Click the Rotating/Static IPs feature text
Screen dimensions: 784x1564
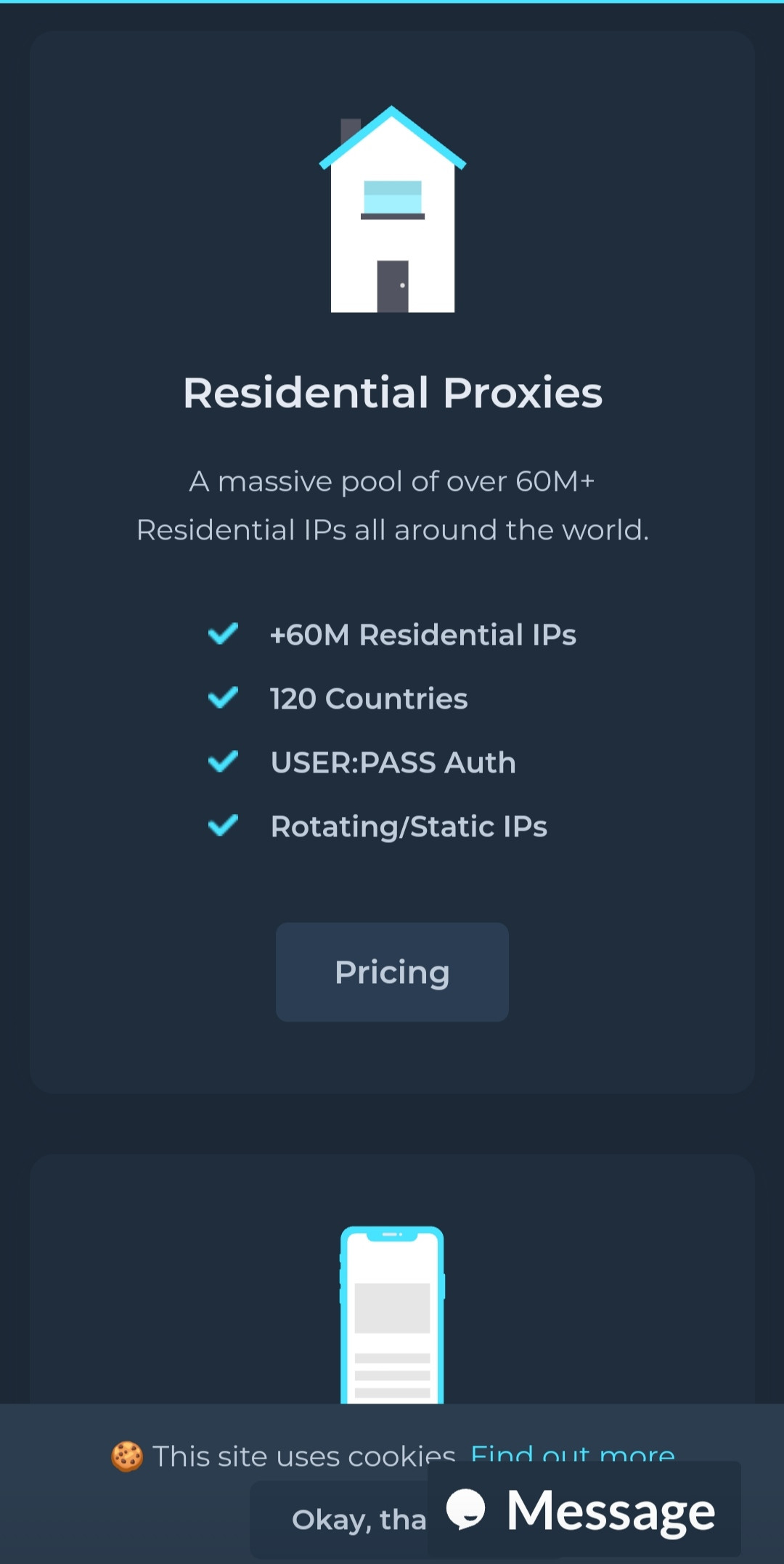click(409, 826)
